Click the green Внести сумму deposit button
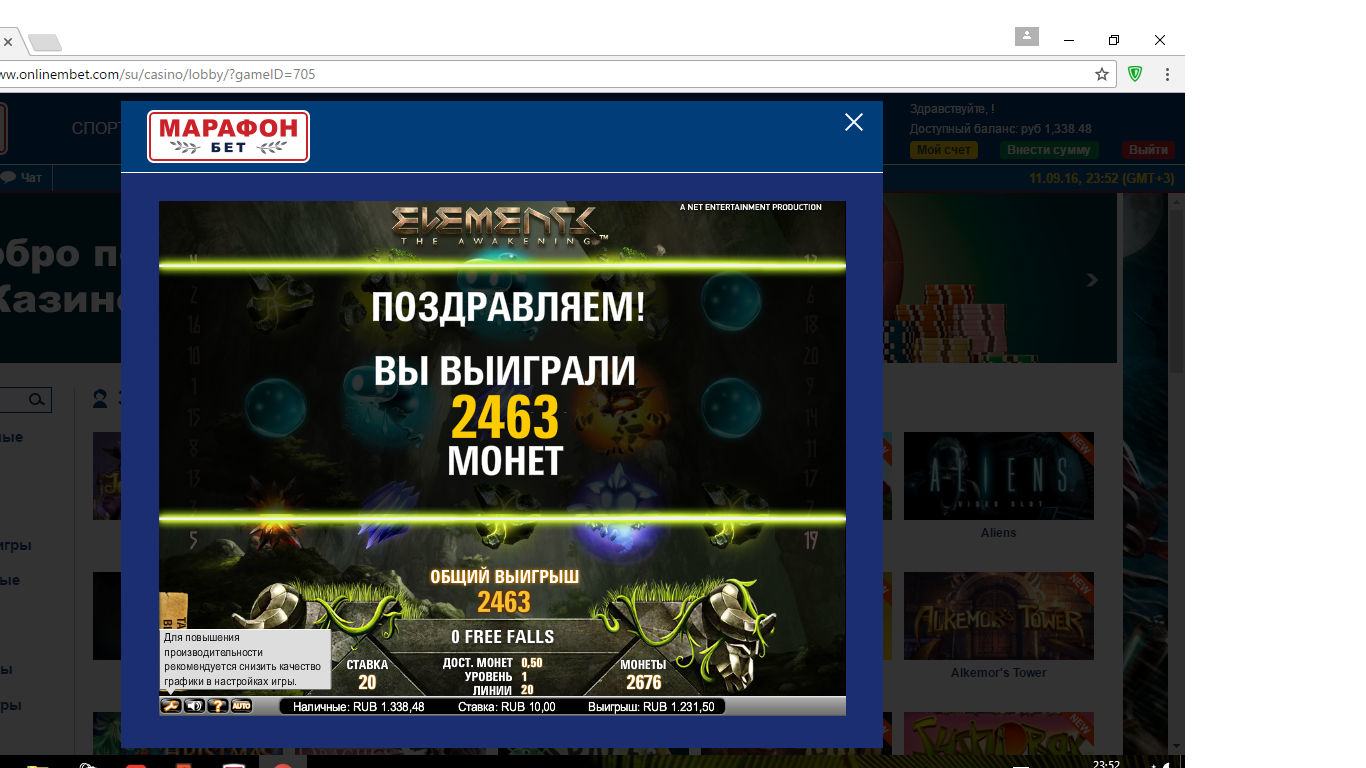The height and width of the screenshot is (768, 1366). point(1048,149)
